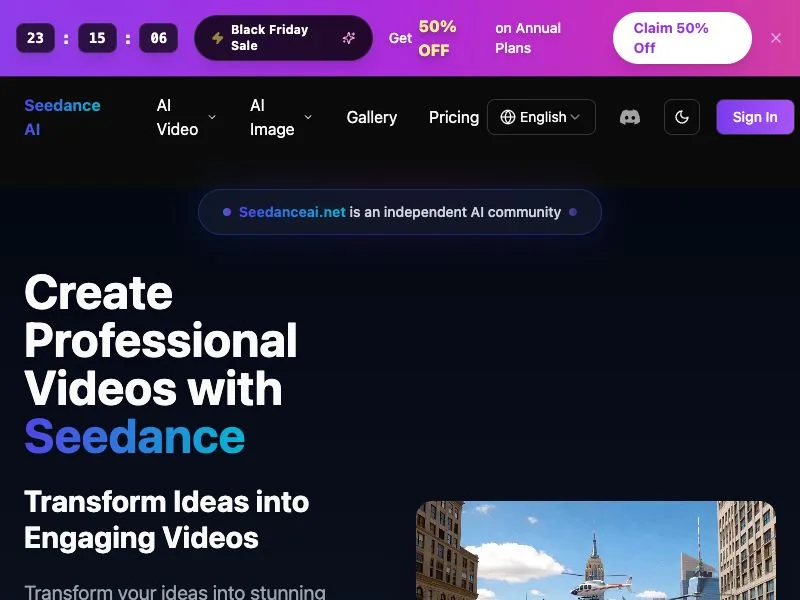Click the Black Friday Sale badge
This screenshot has width=800, height=600.
(x=283, y=38)
